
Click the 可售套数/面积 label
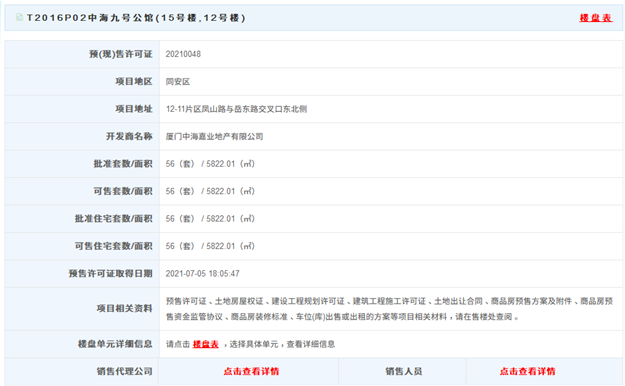pos(123,191)
